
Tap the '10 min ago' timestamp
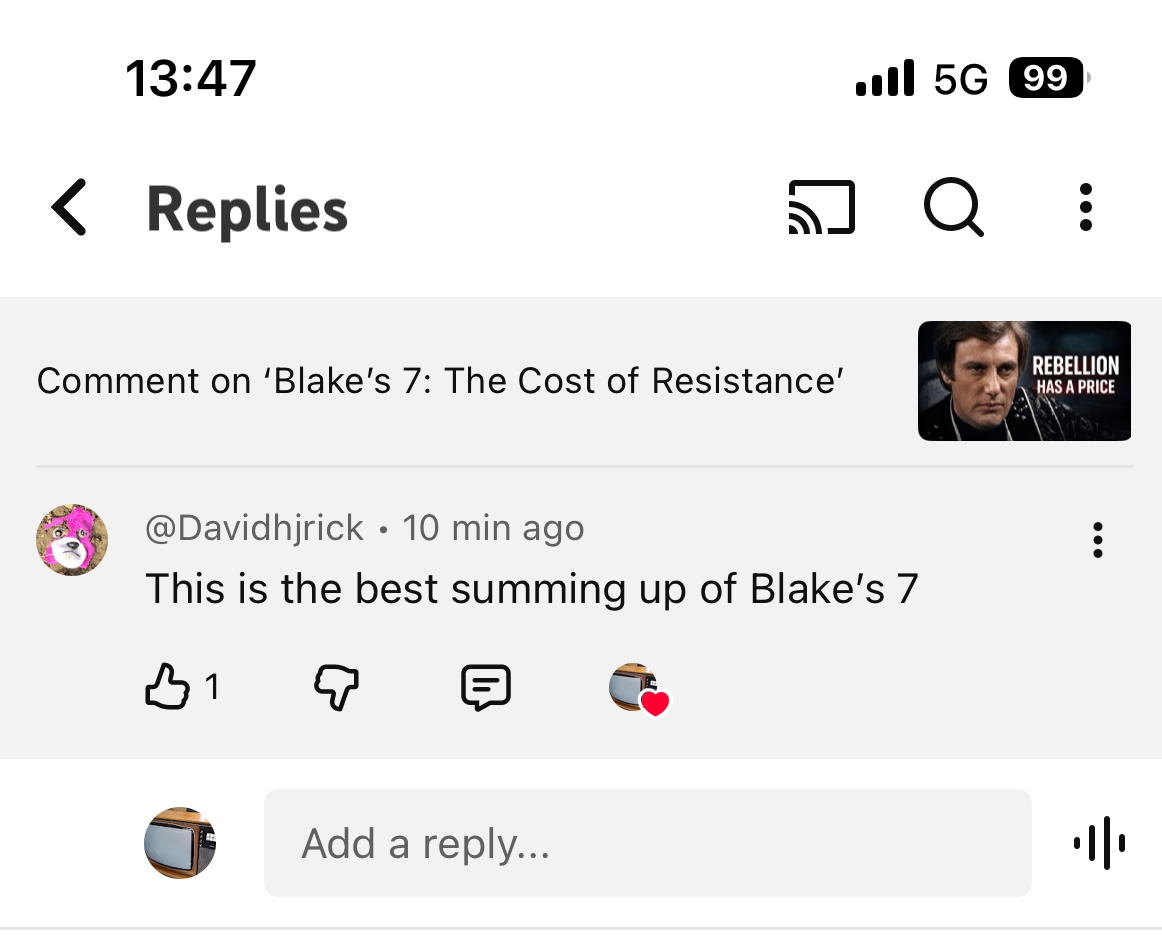[x=494, y=528]
